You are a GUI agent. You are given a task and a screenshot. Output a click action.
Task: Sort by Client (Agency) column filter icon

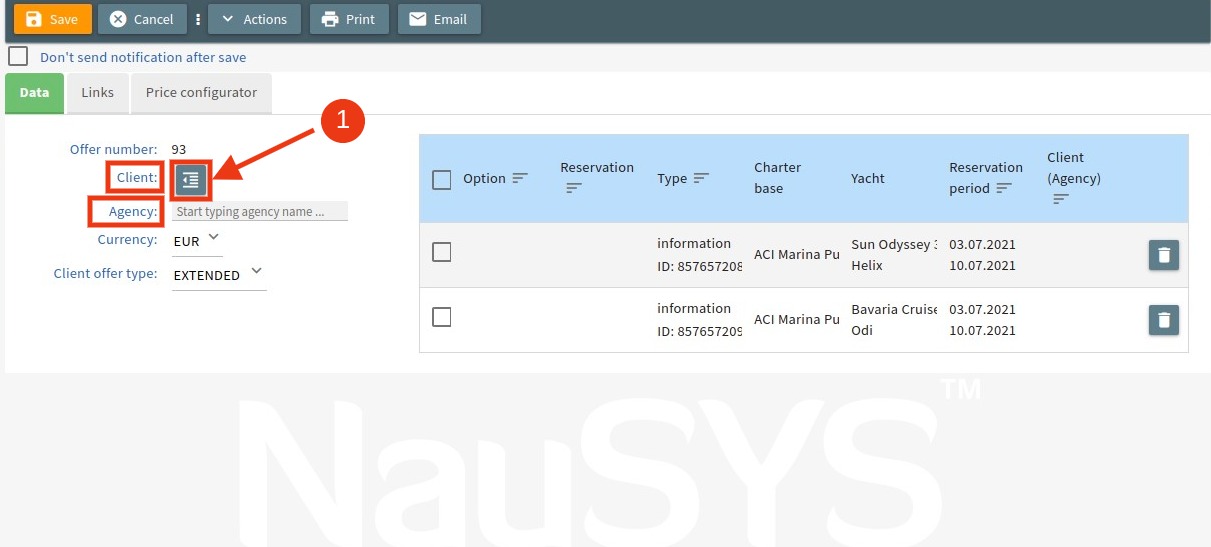point(1060,199)
